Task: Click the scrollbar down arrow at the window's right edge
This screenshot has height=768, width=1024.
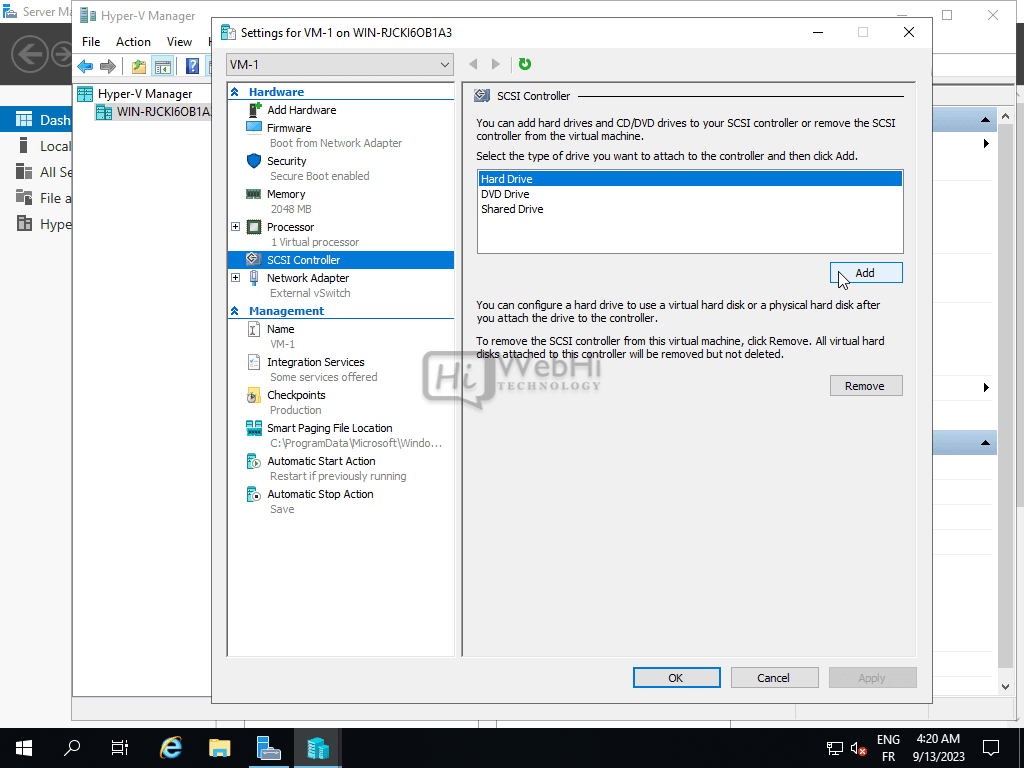Action: click(1005, 686)
